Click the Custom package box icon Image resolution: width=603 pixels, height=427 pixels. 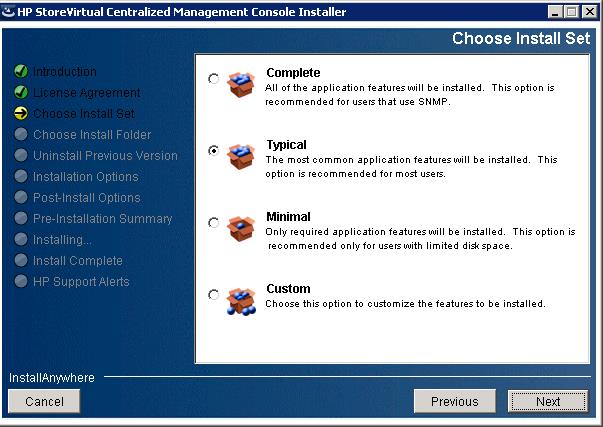point(241,302)
